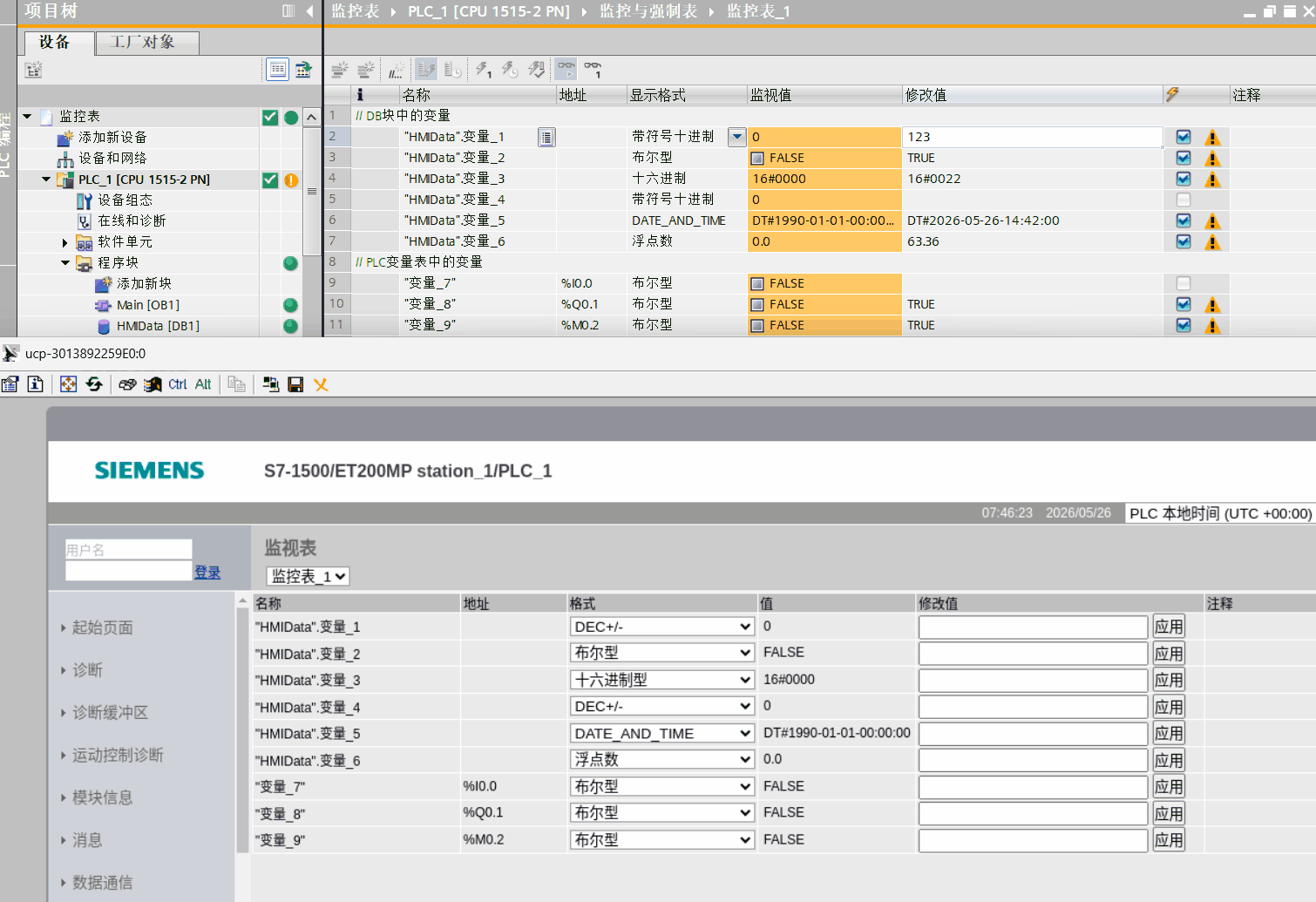The image size is (1316, 902).
Task: Click the floppy disk save icon in VNC toolbar
Action: (x=295, y=384)
